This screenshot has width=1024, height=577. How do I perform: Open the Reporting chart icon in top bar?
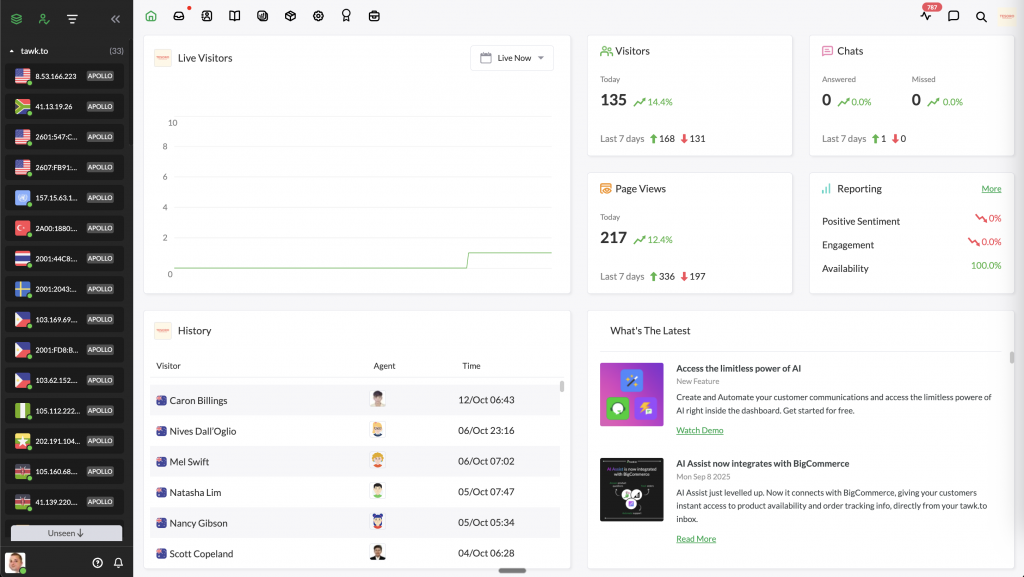263,16
